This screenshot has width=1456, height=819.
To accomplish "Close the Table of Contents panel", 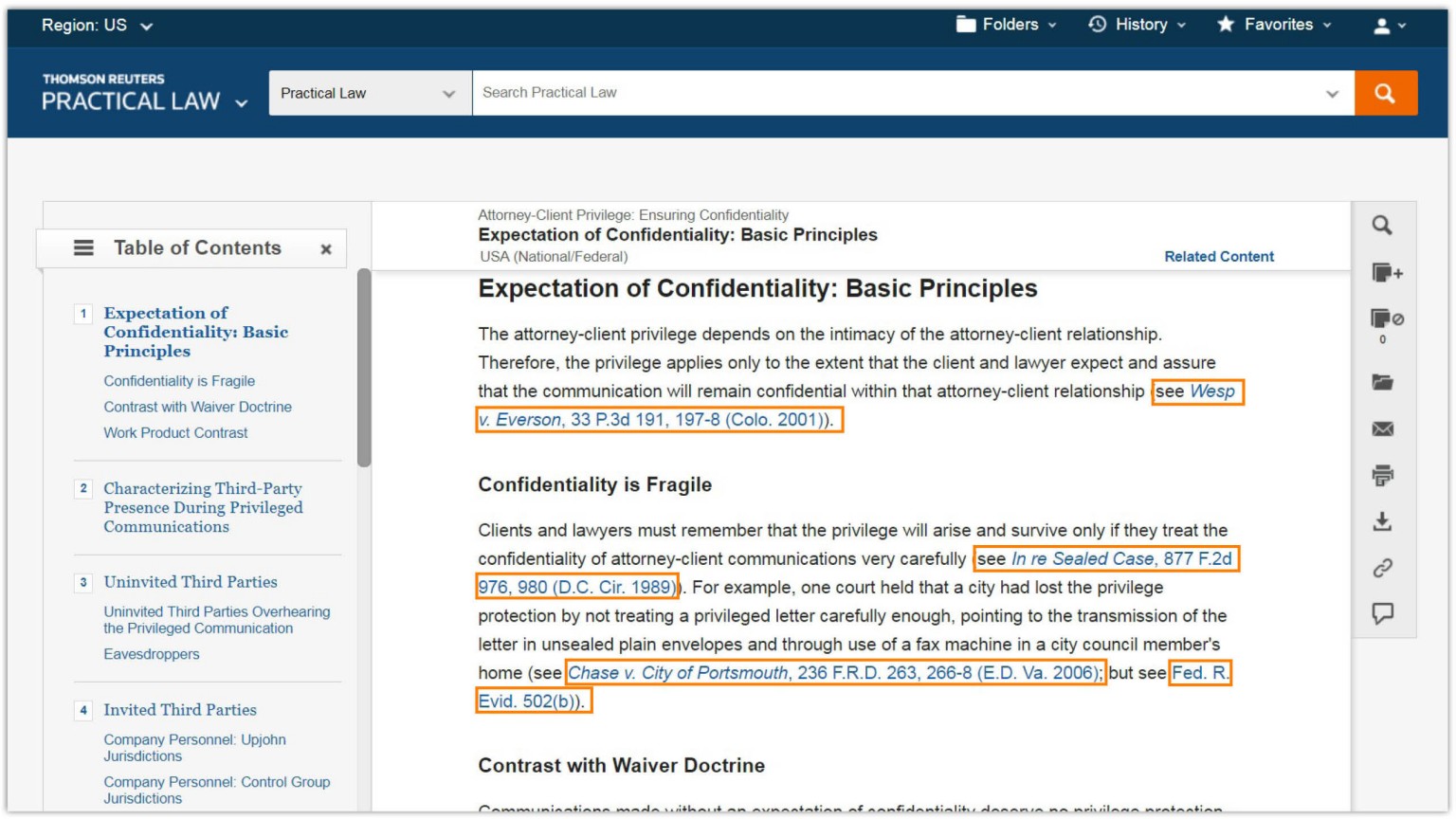I will point(326,249).
